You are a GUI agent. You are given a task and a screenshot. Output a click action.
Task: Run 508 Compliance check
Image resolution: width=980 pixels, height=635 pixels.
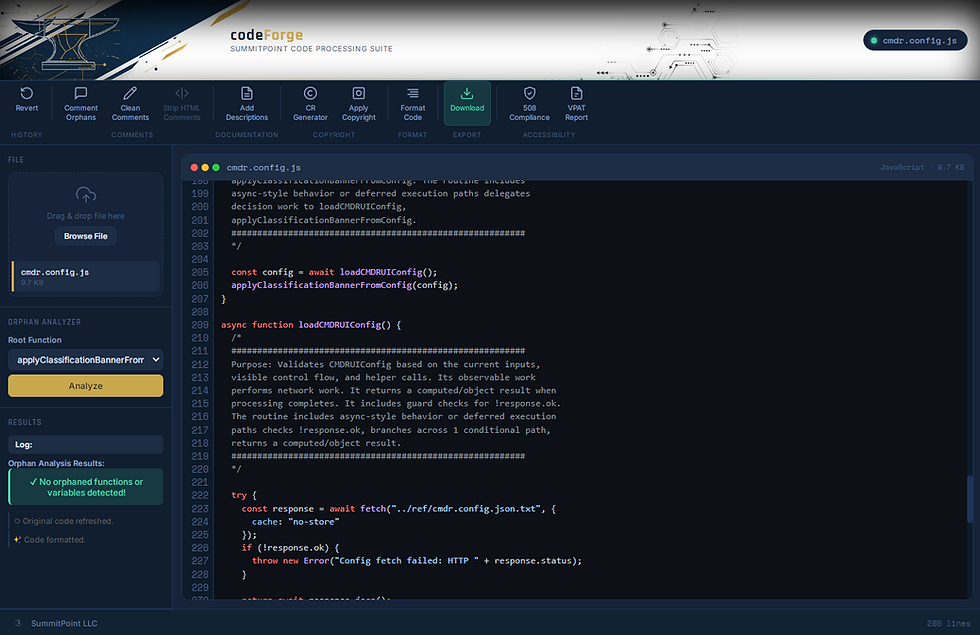(x=529, y=103)
